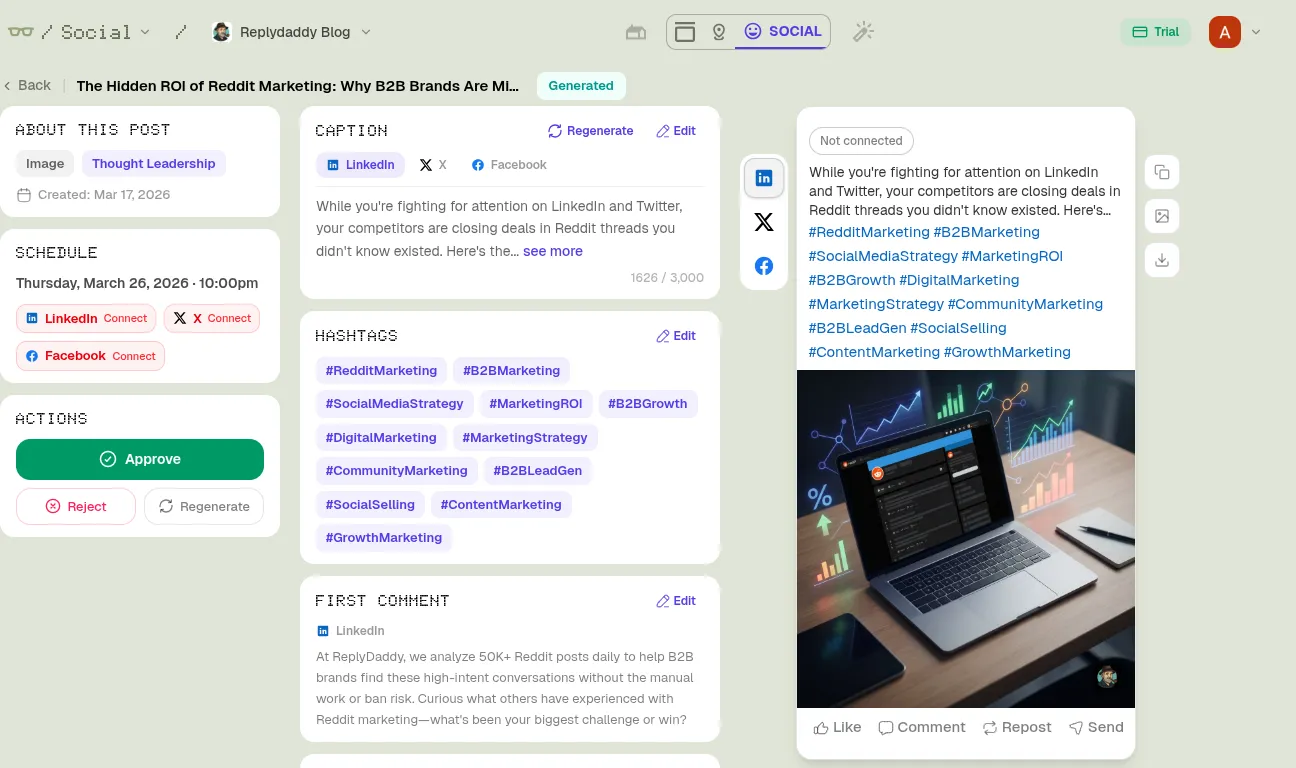Click the post preview image
Screen dimensions: 1296x768
click(965, 538)
